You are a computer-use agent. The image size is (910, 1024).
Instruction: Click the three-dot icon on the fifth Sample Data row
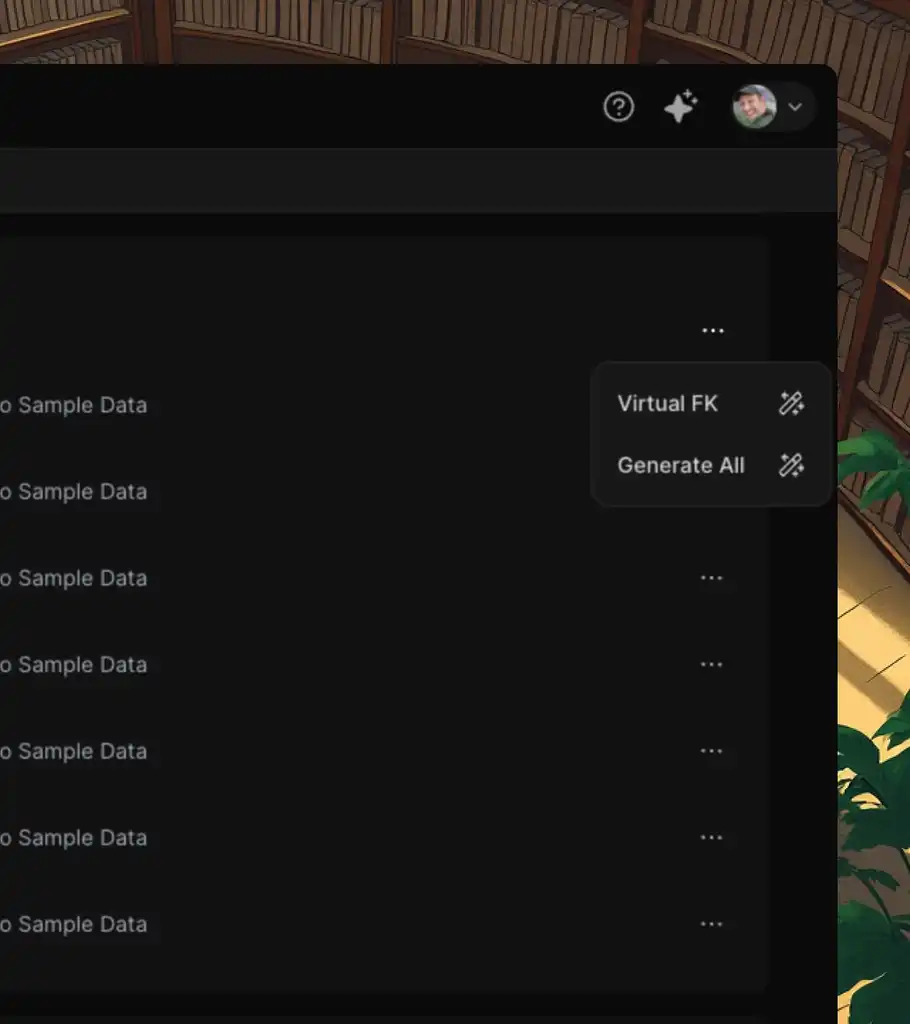711,751
